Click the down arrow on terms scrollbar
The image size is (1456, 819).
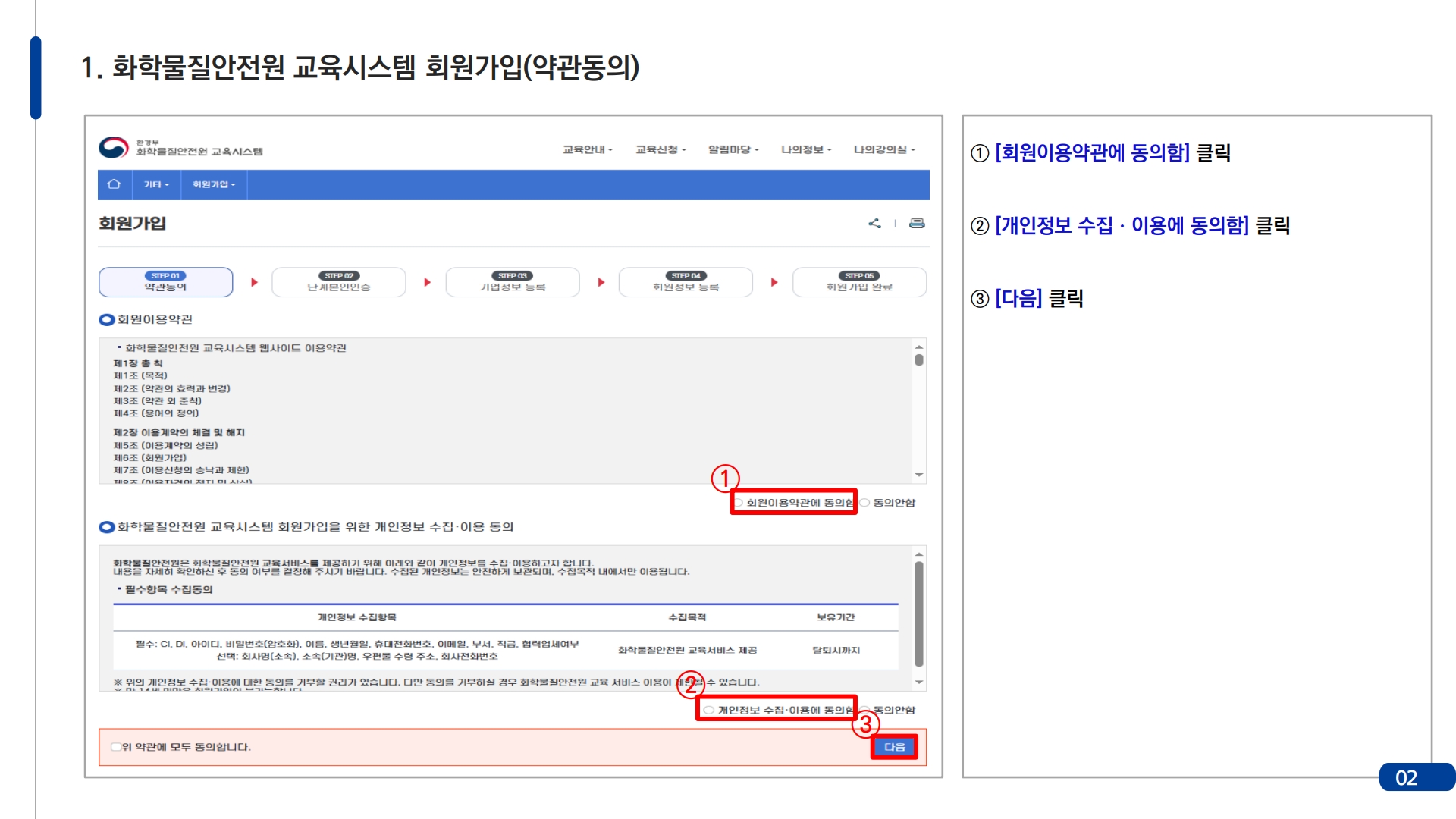(x=919, y=475)
